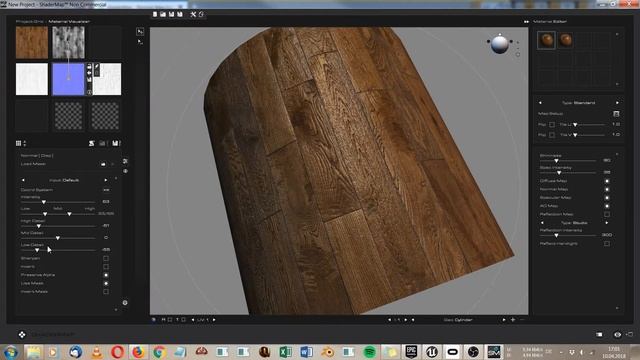Select the white map beside the normal map
Image resolution: width=640 pixels, height=360 pixels.
pyautogui.click(x=107, y=79)
